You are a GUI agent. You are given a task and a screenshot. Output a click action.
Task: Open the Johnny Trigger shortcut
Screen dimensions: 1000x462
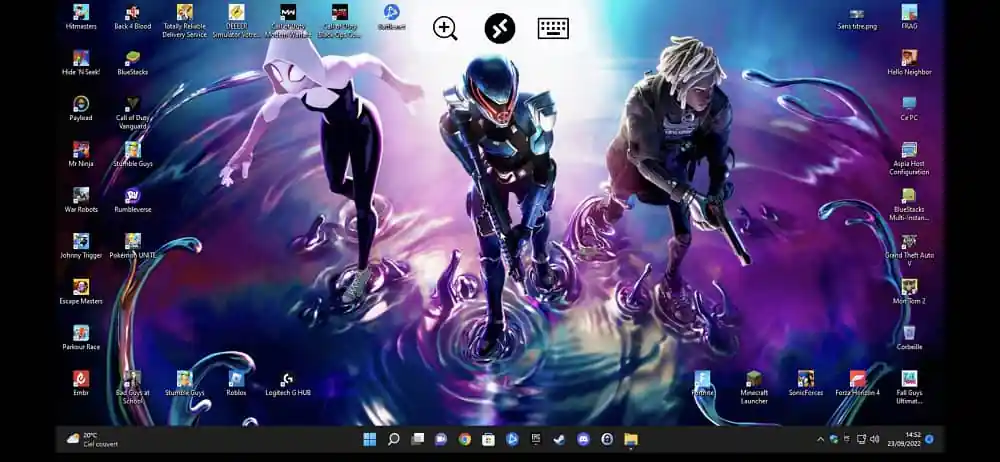point(81,246)
